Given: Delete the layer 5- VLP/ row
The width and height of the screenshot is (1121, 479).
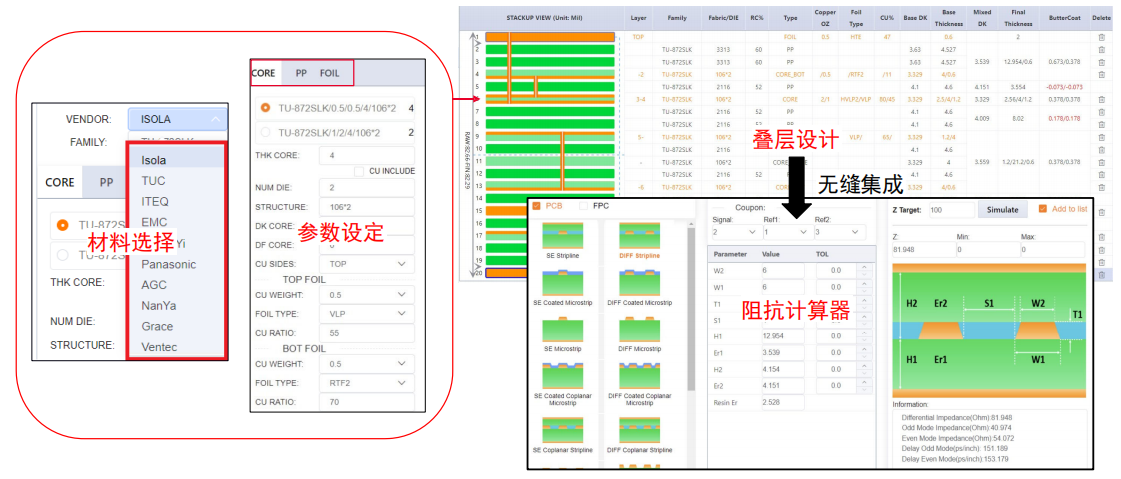Looking at the screenshot, I should [x=1102, y=137].
